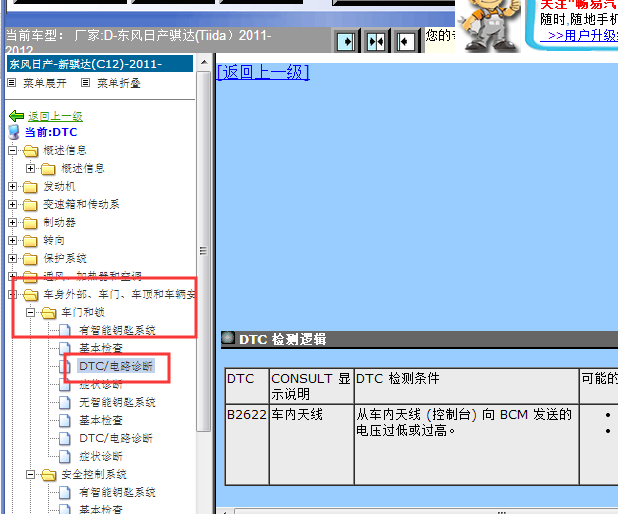
Task: Click the CONSULT 显示说明 column header
Action: tap(311, 386)
